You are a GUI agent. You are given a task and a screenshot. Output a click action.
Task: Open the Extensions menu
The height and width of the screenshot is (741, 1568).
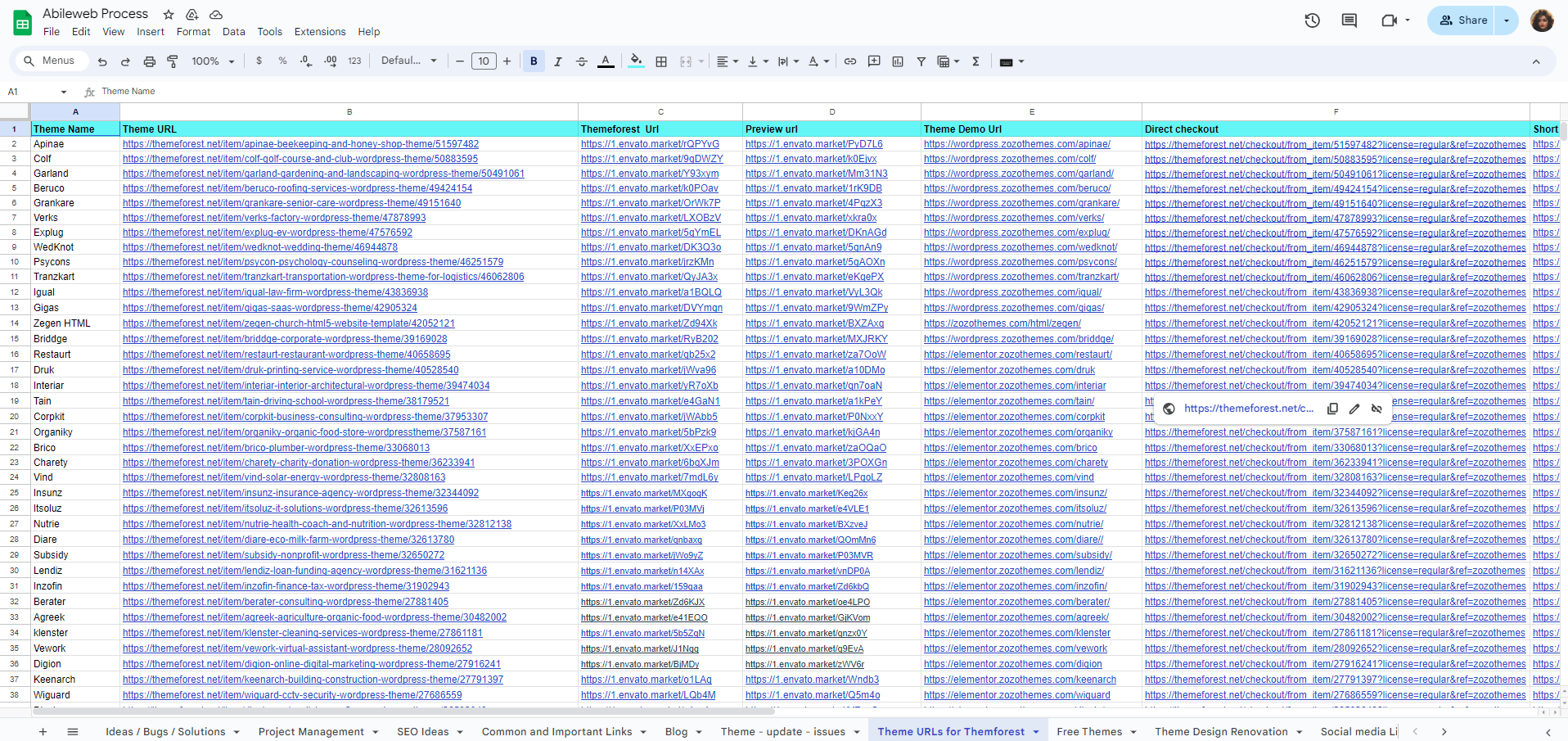tap(319, 32)
